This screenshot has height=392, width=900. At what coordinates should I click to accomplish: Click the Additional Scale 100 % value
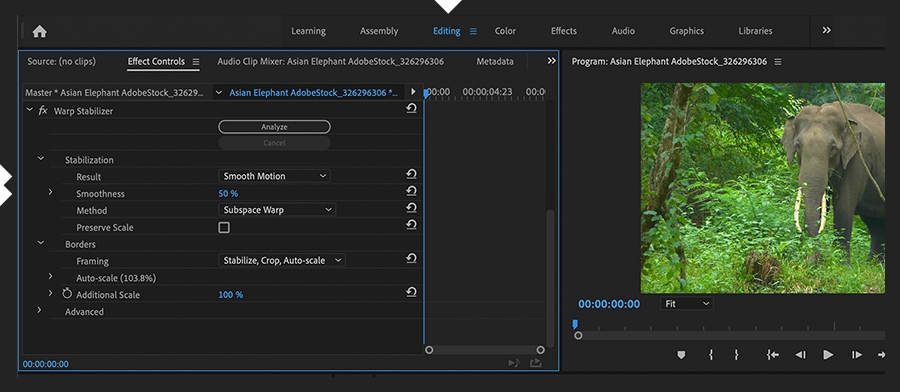tap(230, 294)
